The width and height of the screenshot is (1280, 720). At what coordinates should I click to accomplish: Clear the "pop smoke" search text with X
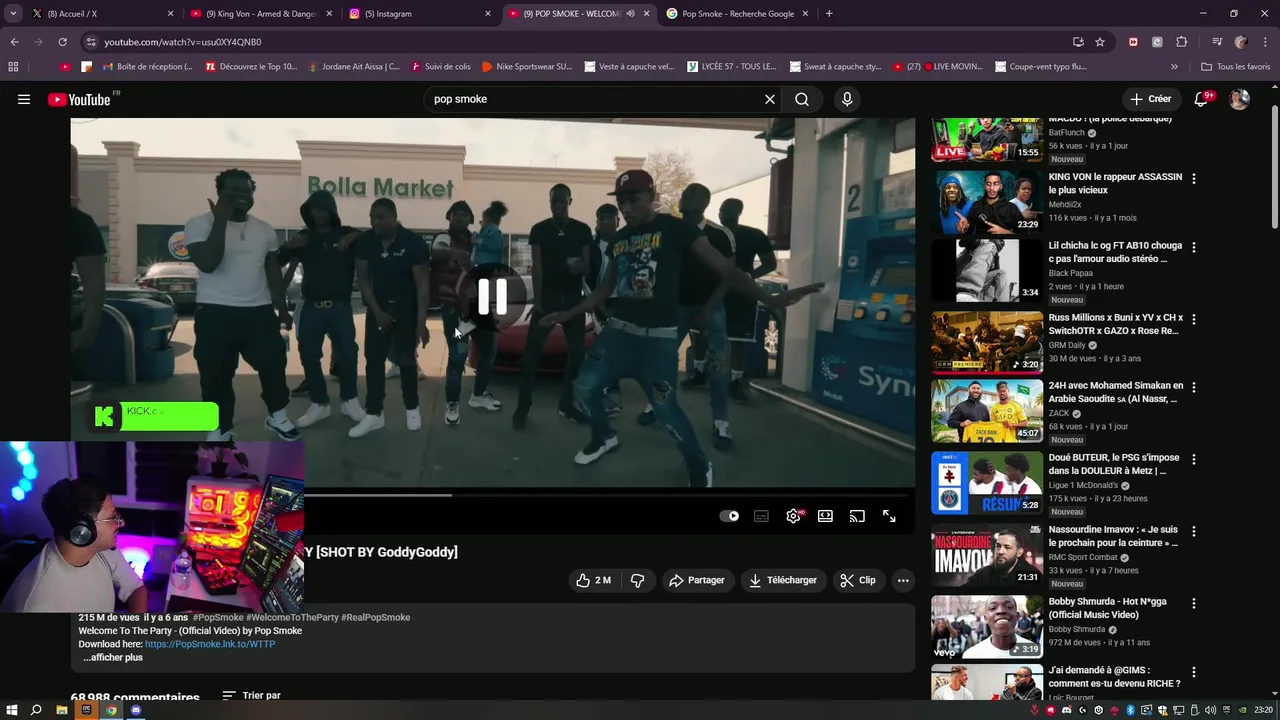point(770,99)
